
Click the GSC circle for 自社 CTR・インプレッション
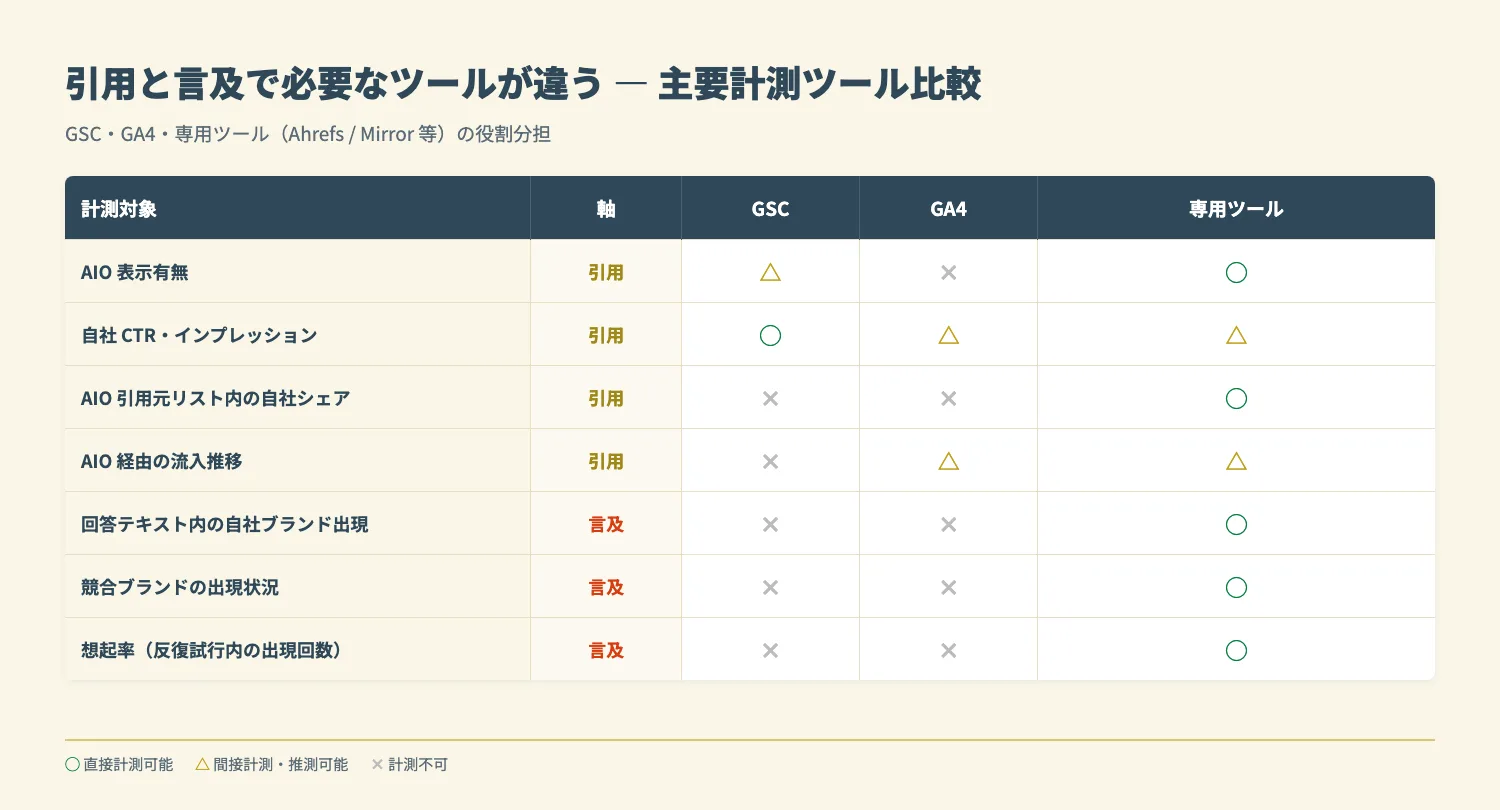(770, 335)
